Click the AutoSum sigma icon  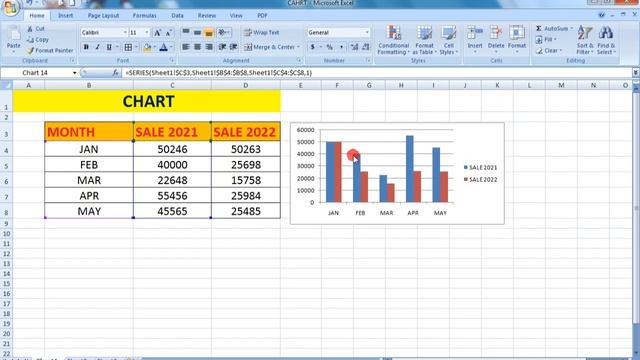539,29
